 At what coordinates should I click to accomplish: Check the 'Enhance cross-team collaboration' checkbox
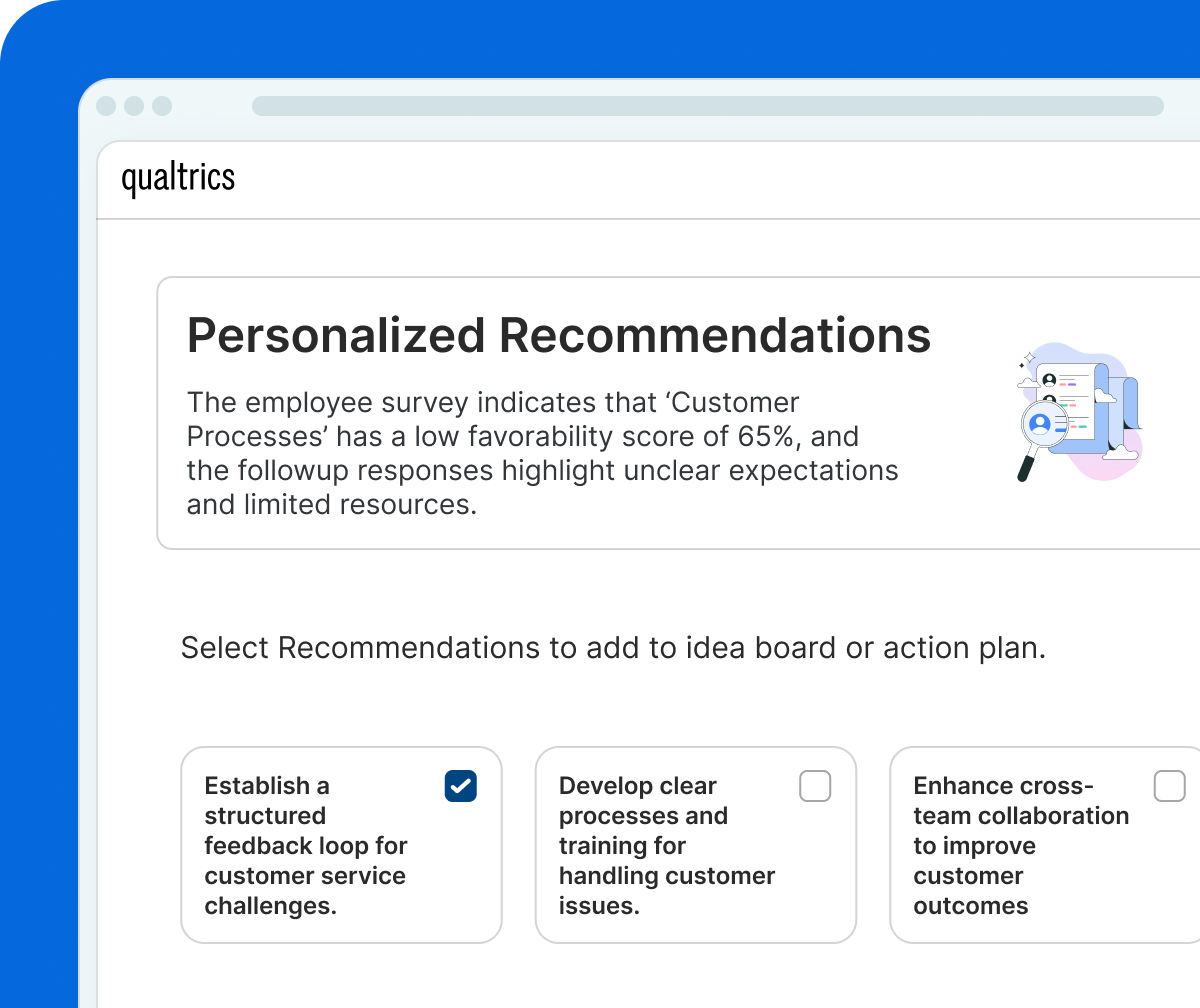point(1169,786)
